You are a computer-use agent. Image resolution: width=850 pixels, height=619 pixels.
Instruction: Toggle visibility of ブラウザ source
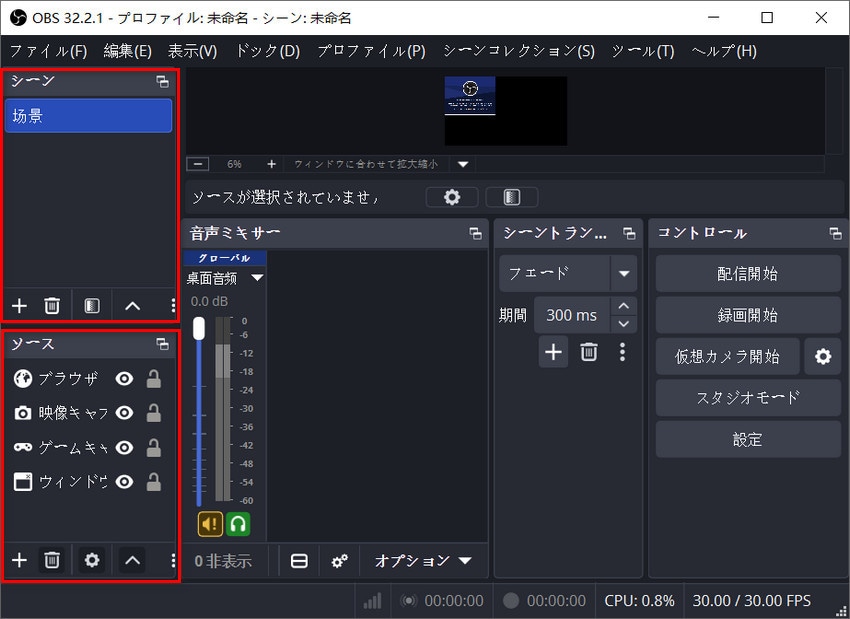click(124, 378)
